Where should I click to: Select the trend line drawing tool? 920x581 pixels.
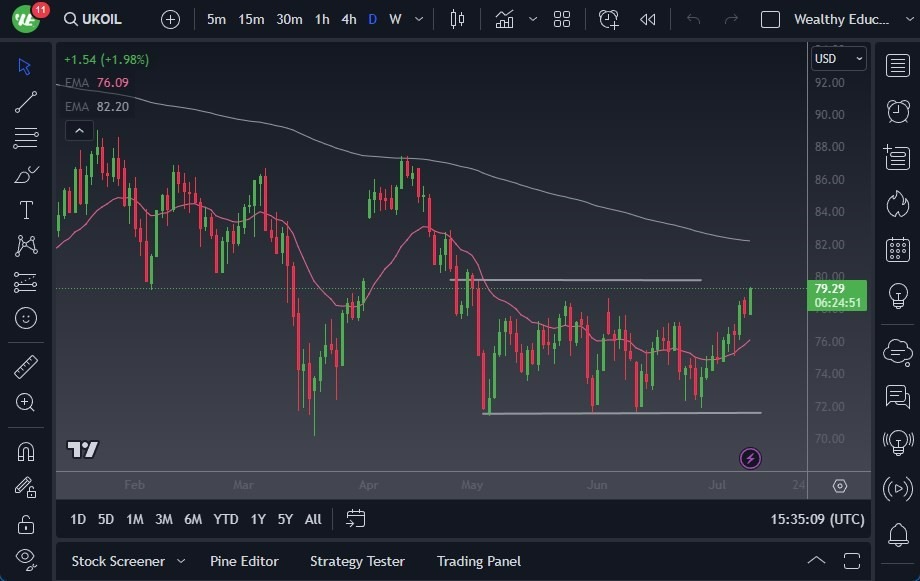(x=26, y=101)
